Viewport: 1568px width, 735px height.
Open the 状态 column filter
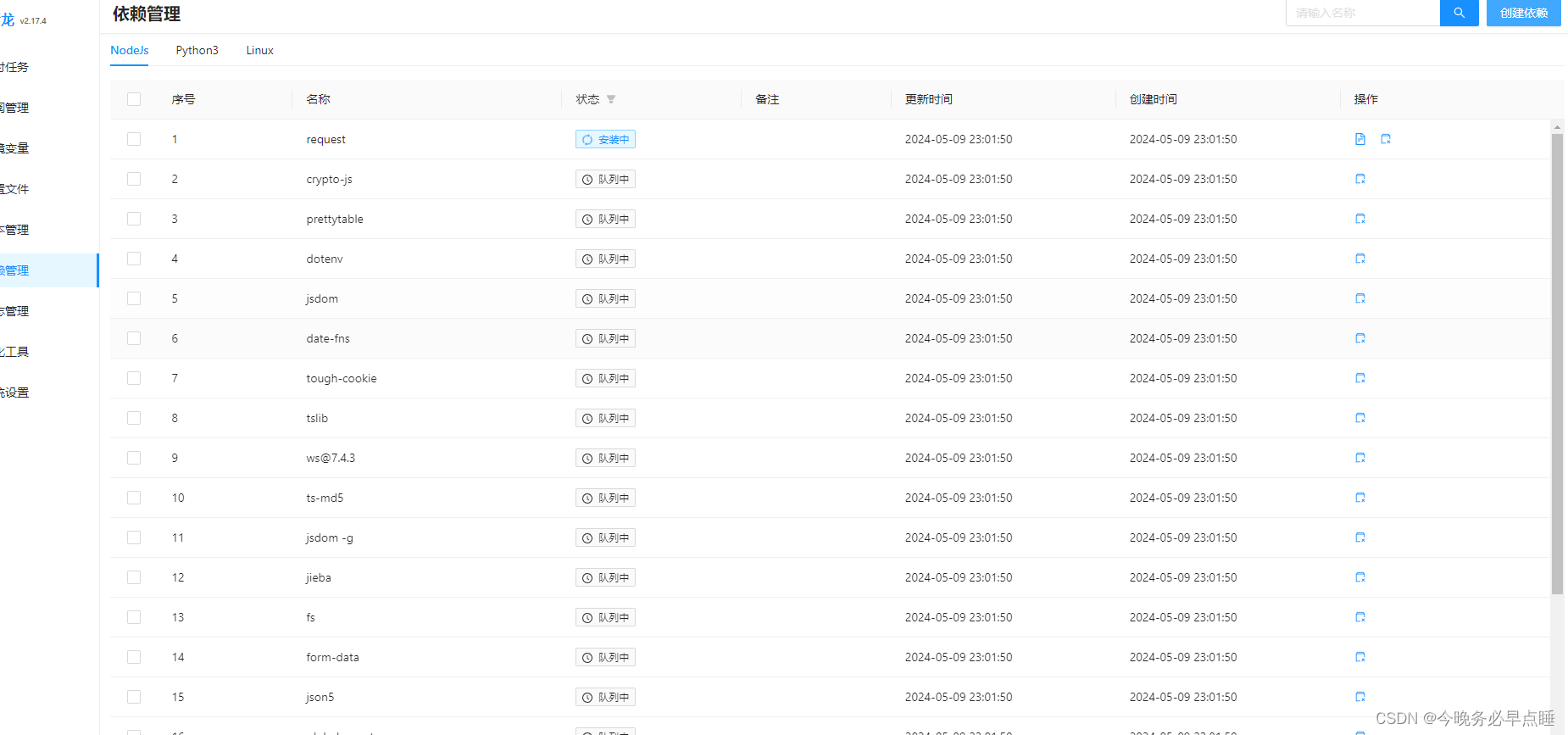pyautogui.click(x=611, y=99)
